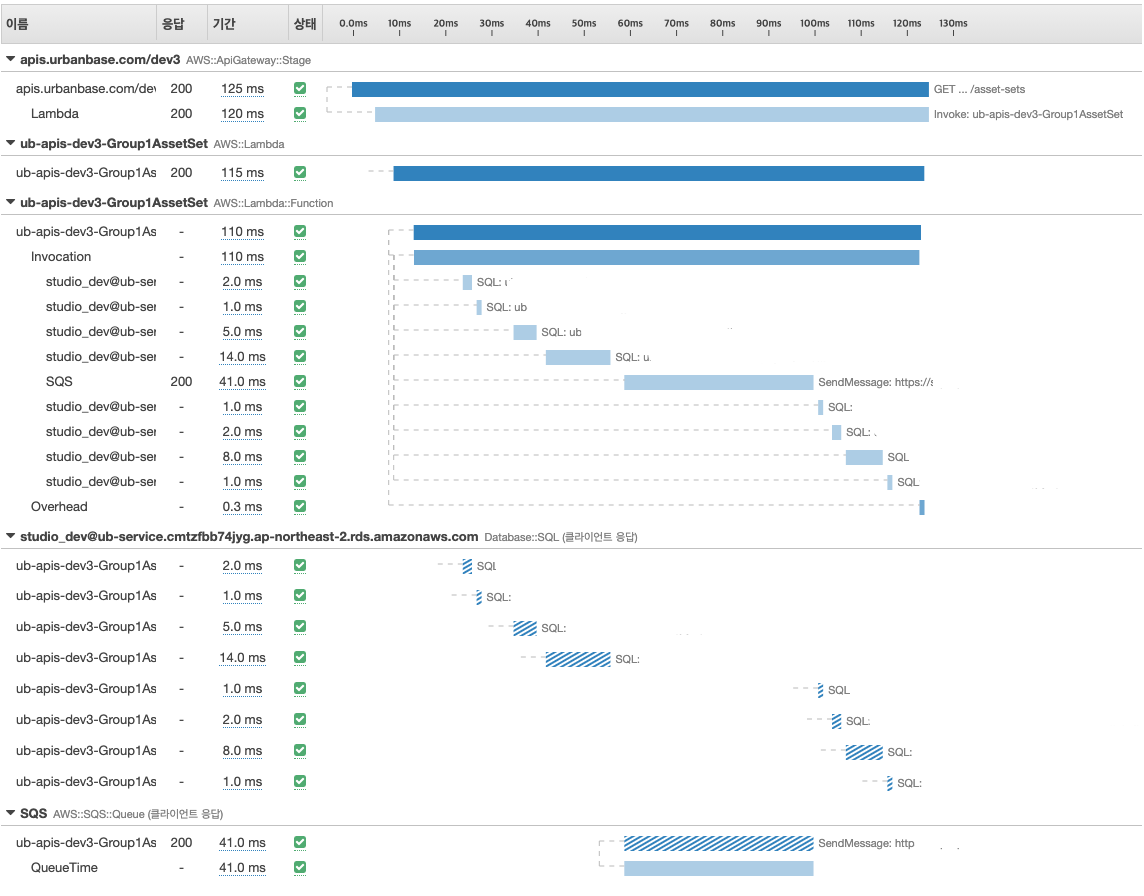The height and width of the screenshot is (896, 1144).
Task: Collapse the SQS AWS::SQS::Queue group
Action: (x=11, y=814)
